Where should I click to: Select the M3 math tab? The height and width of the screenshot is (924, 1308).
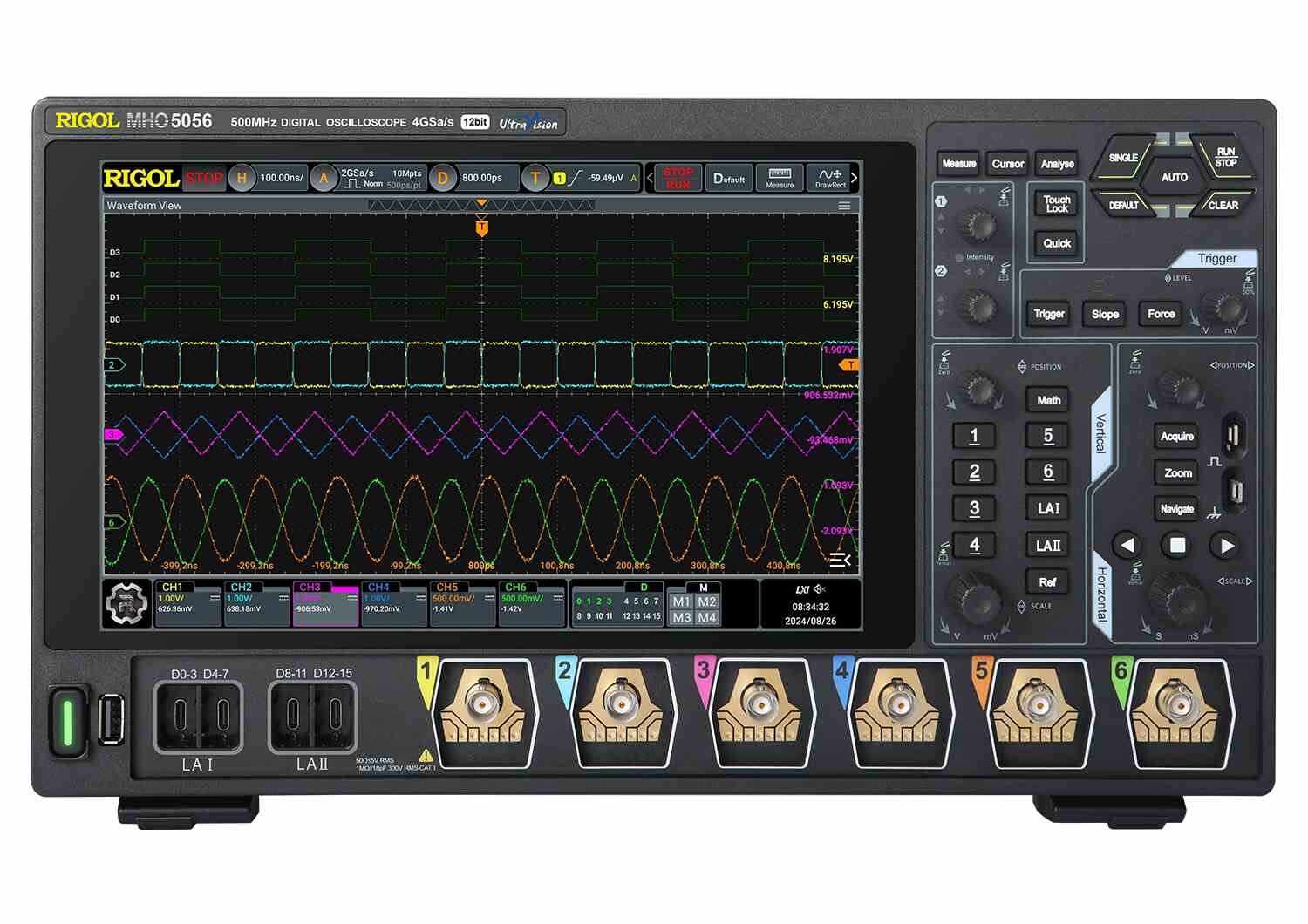tap(681, 618)
